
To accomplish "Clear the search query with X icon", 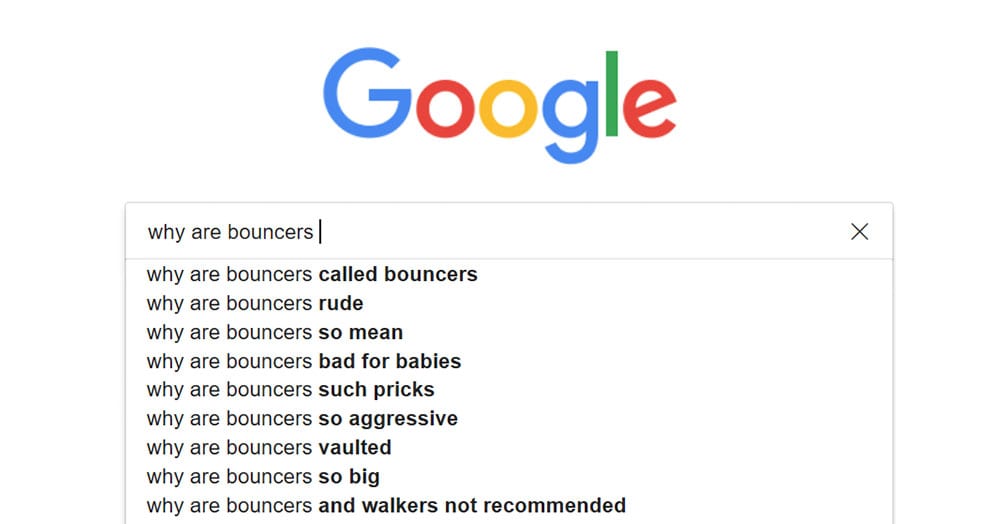I will 860,231.
